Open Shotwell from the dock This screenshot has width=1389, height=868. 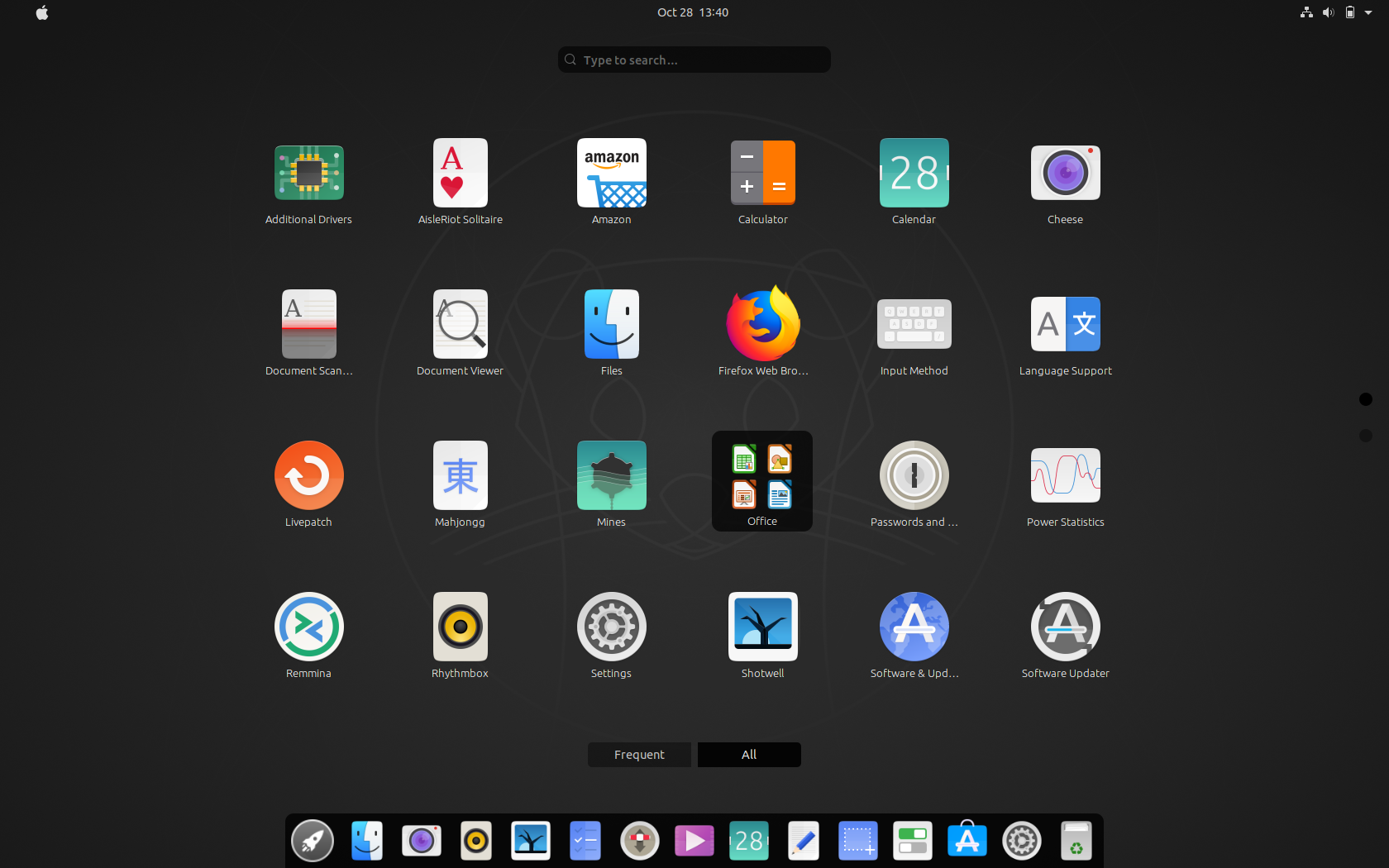531,842
